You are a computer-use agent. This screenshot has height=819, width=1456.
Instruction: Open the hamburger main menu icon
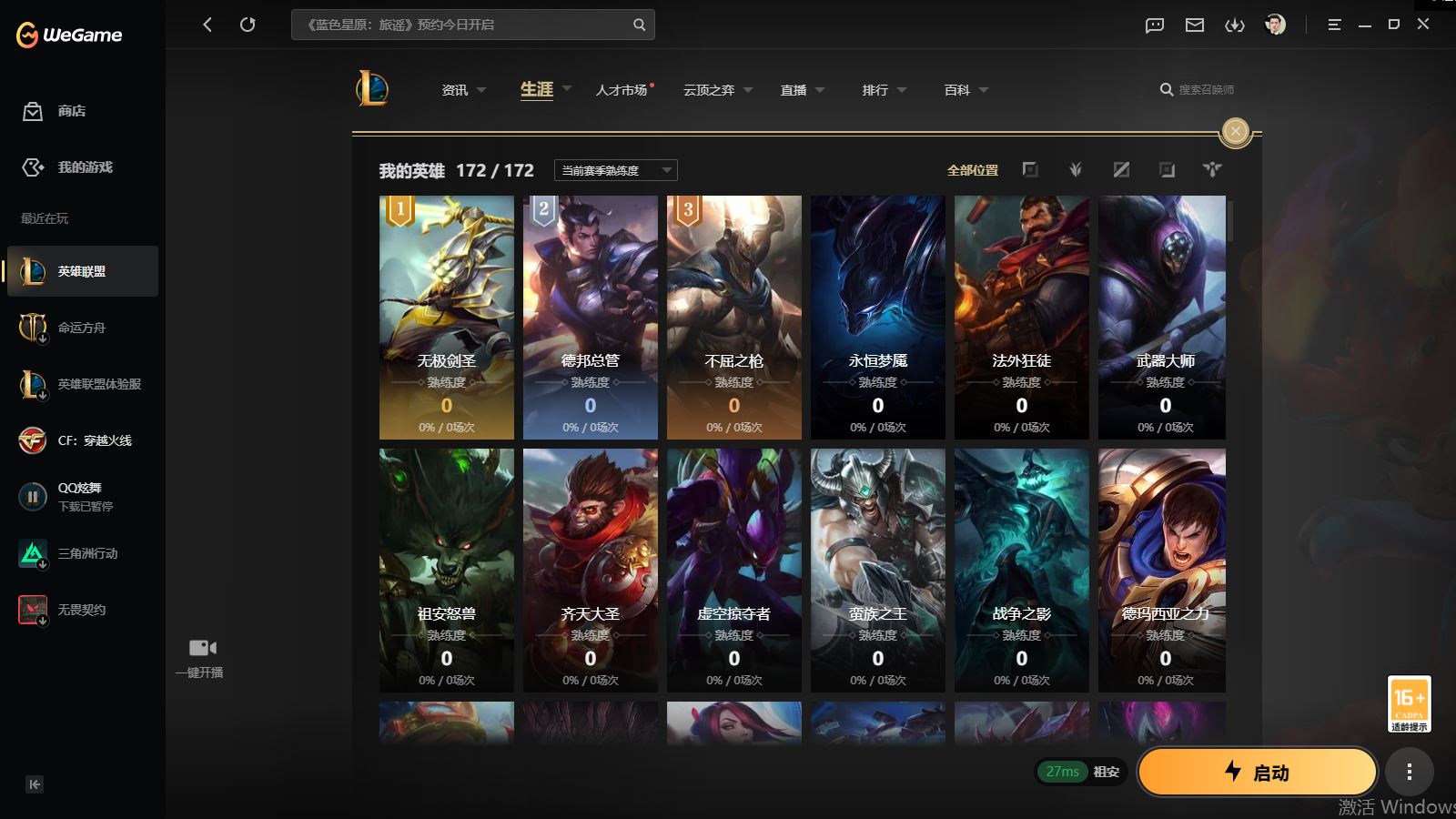coord(1335,25)
